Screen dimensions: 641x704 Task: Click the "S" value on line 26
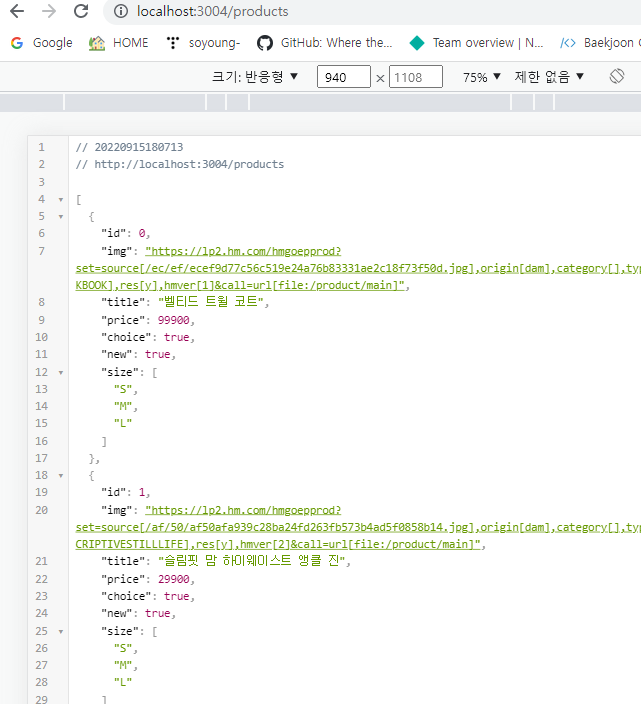click(123, 648)
